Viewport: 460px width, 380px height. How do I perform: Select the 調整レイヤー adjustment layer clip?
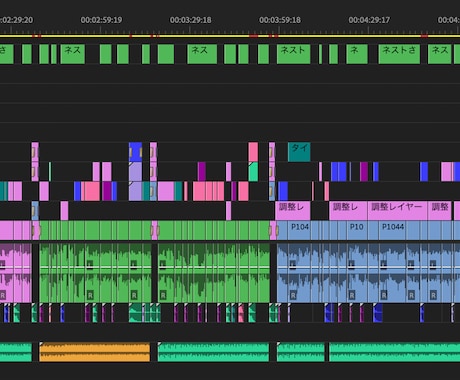[x=397, y=211]
